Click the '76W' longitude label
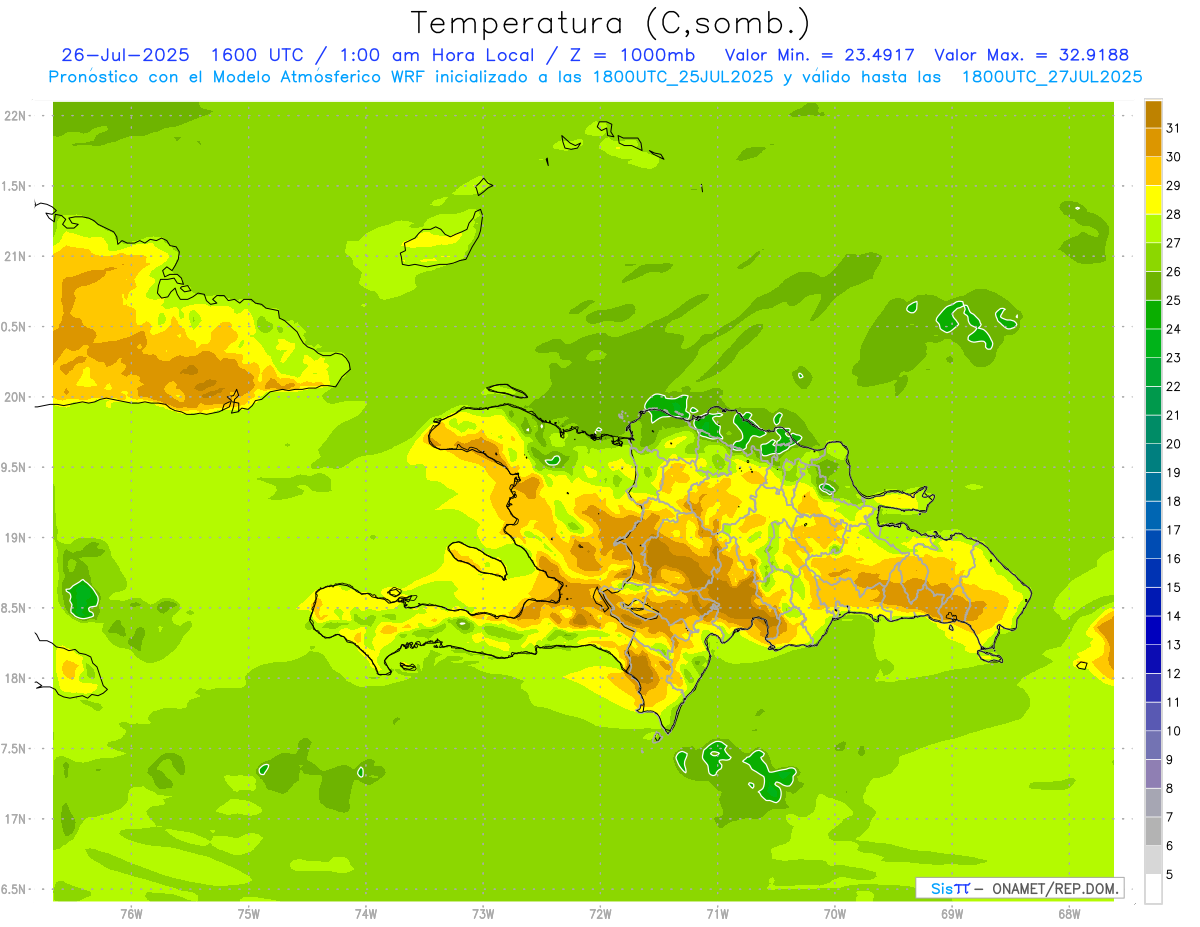 pos(131,914)
